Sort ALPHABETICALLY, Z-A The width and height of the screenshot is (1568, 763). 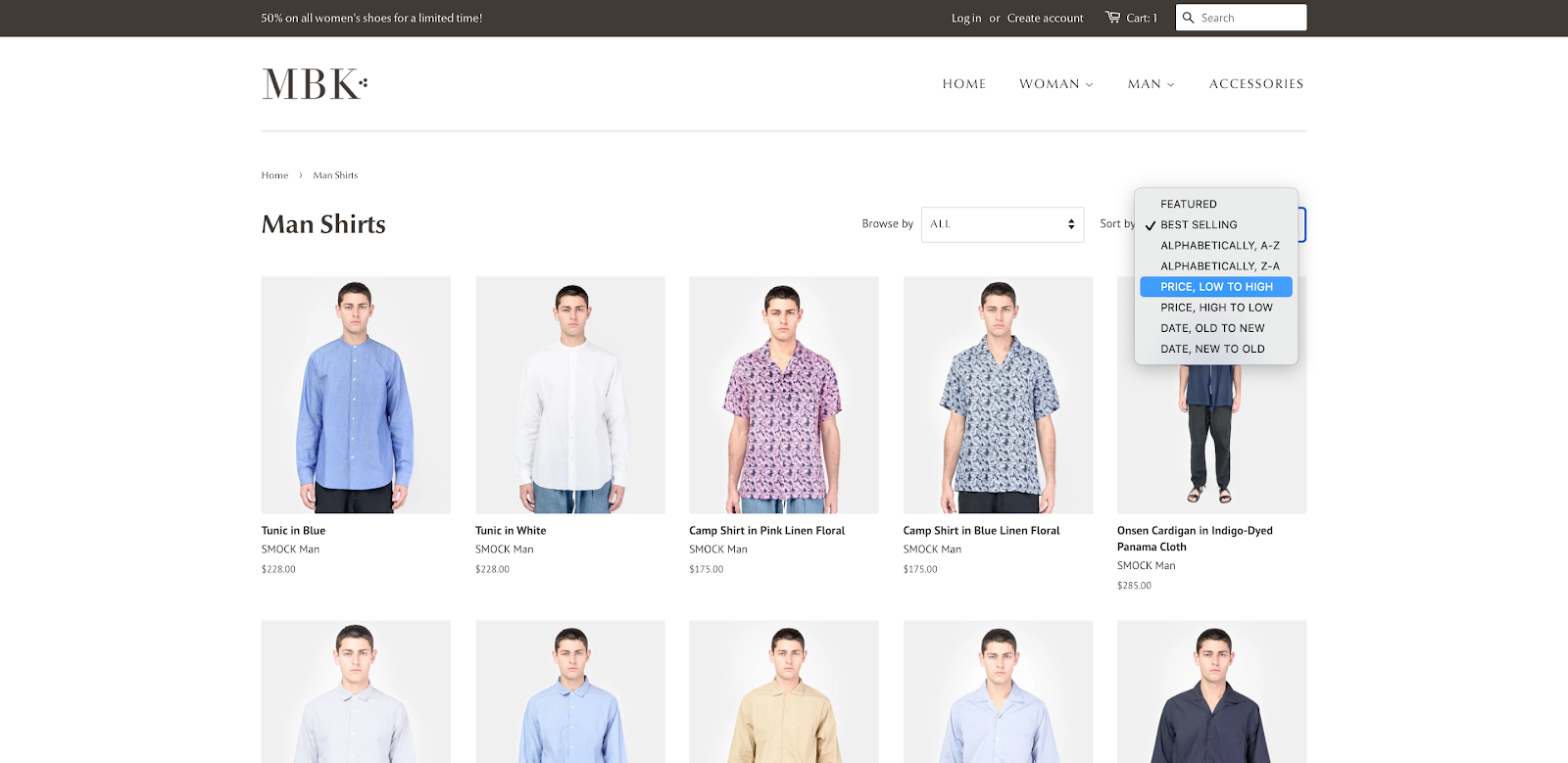1216,265
